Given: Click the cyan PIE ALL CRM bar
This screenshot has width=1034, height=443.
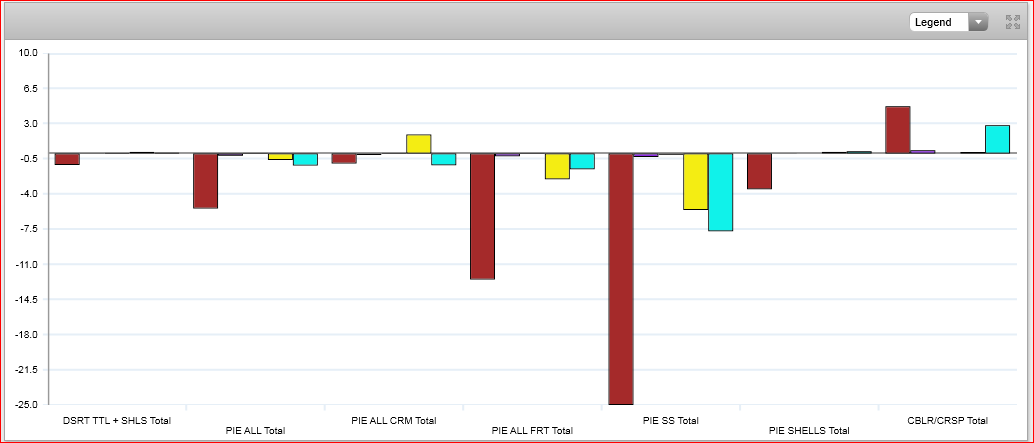Looking at the screenshot, I should pos(443,159).
